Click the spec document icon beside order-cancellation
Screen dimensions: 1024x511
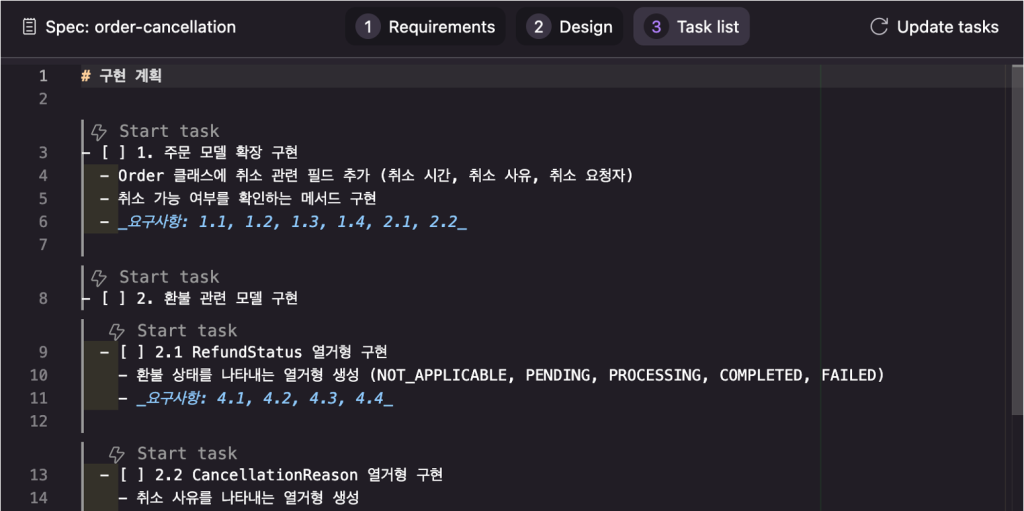(x=29, y=27)
